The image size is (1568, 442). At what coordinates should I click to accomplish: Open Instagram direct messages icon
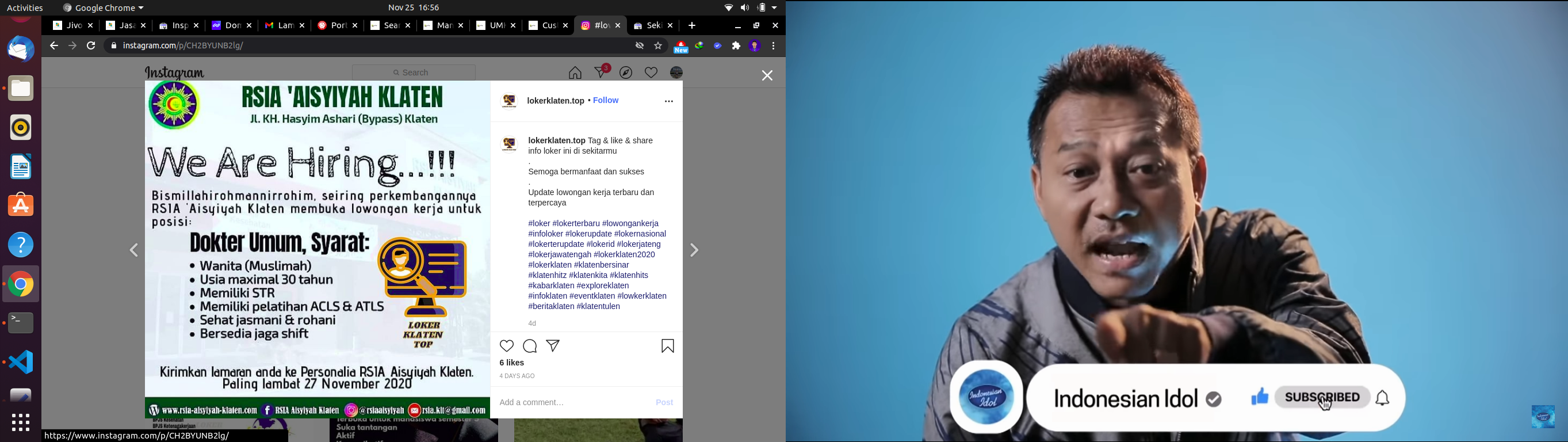[x=601, y=73]
